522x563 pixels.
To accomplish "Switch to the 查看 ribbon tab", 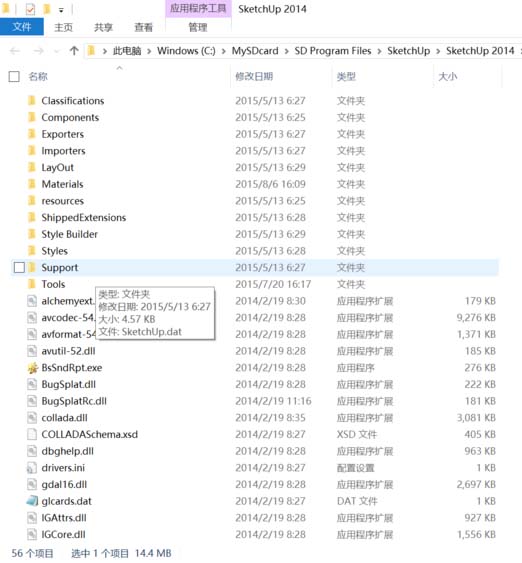I will coord(144,27).
